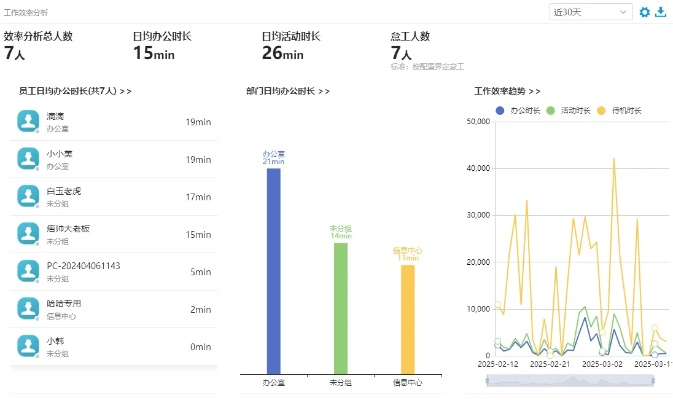Viewport: 673px width, 400px height.
Task: Click the avatar icon for 白玉老虎
Action: (x=28, y=196)
